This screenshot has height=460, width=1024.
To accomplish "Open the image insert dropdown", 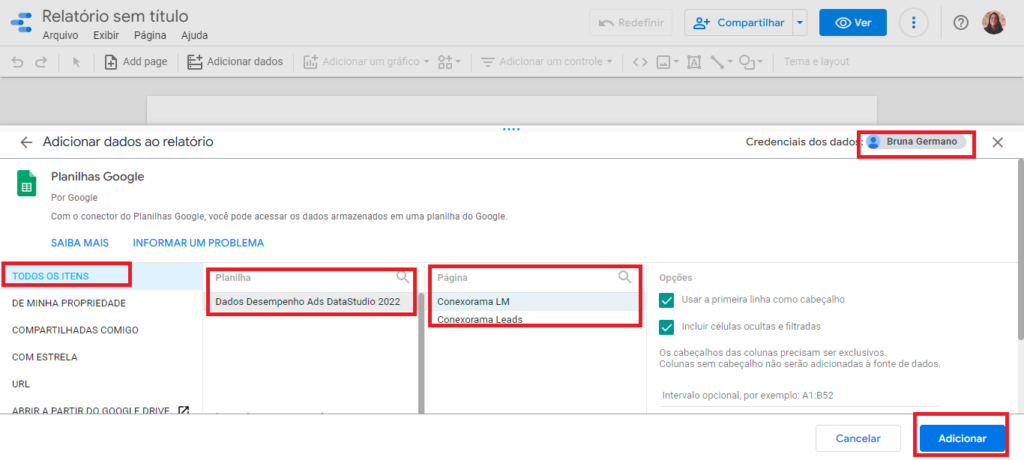I will tap(667, 62).
